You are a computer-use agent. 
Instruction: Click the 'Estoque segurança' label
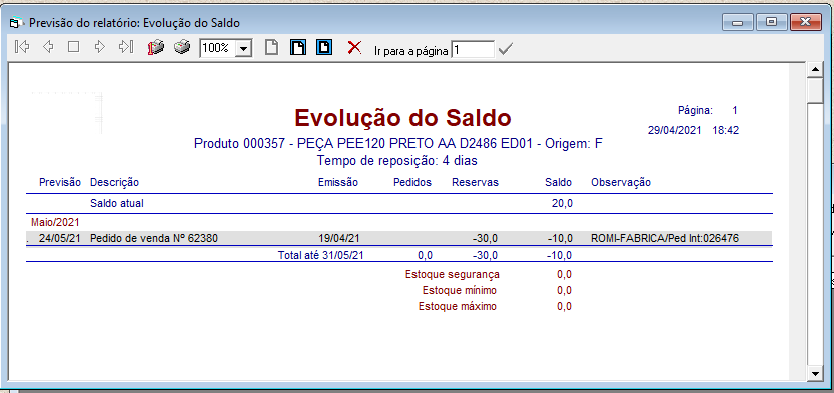(x=452, y=275)
